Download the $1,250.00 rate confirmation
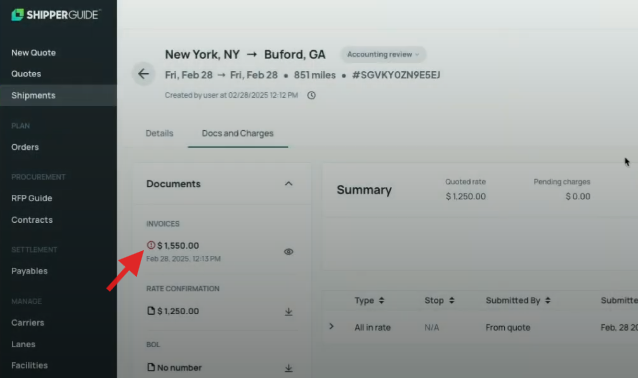Viewport: 638px width, 378px height. (288, 312)
